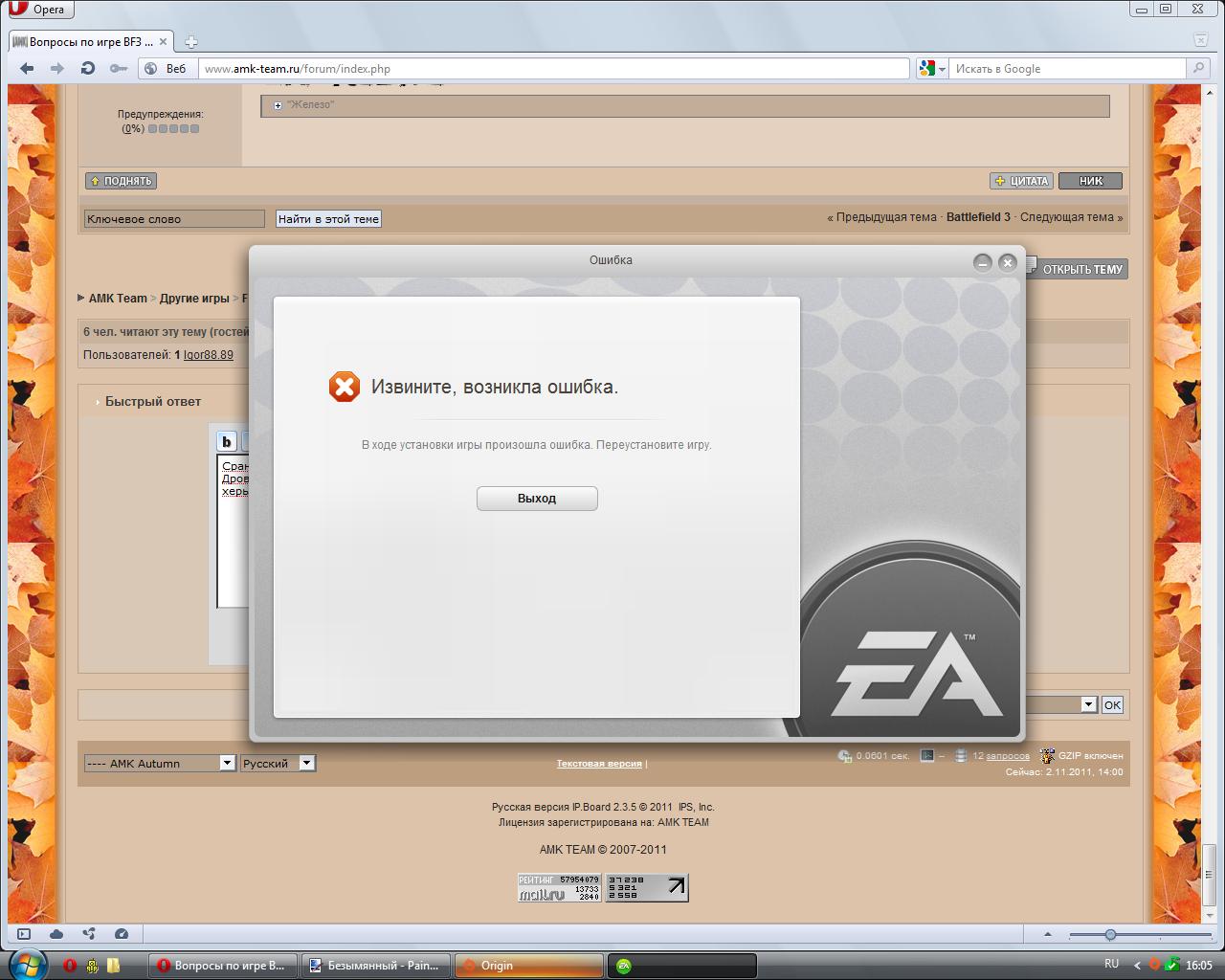Expand the "Железо" spoiler
Image resolution: width=1225 pixels, height=980 pixels.
(278, 105)
